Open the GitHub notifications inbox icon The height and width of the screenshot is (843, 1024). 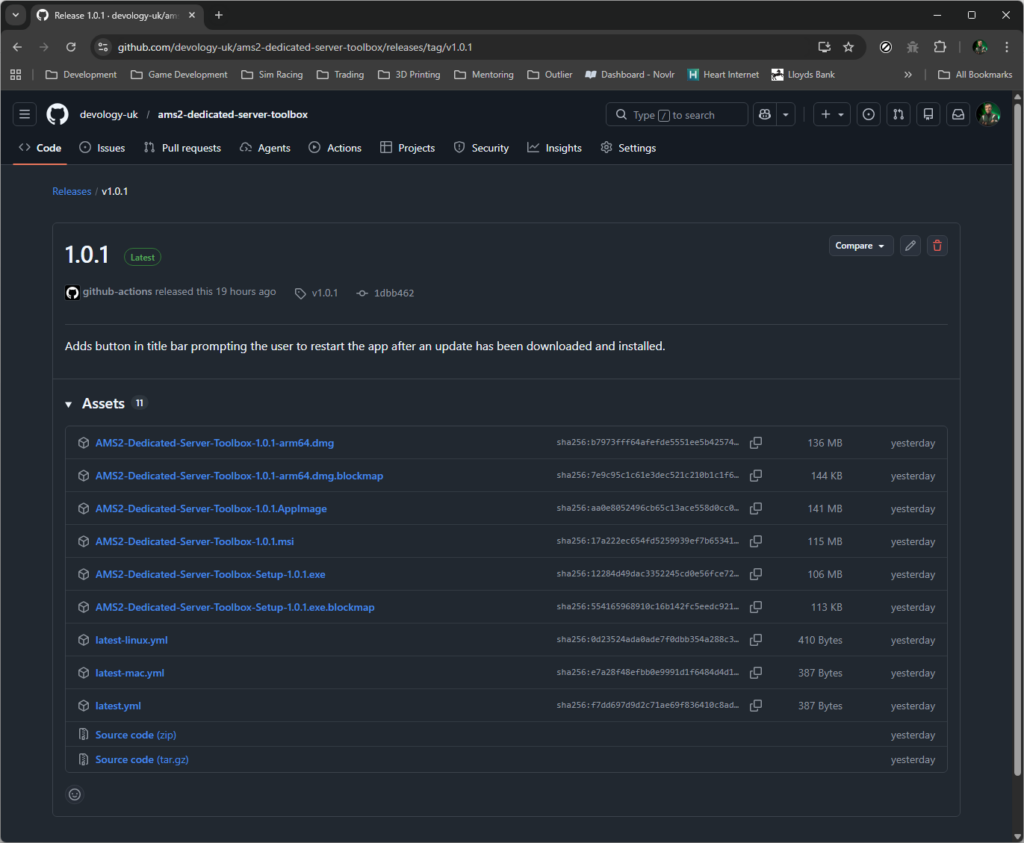point(958,115)
